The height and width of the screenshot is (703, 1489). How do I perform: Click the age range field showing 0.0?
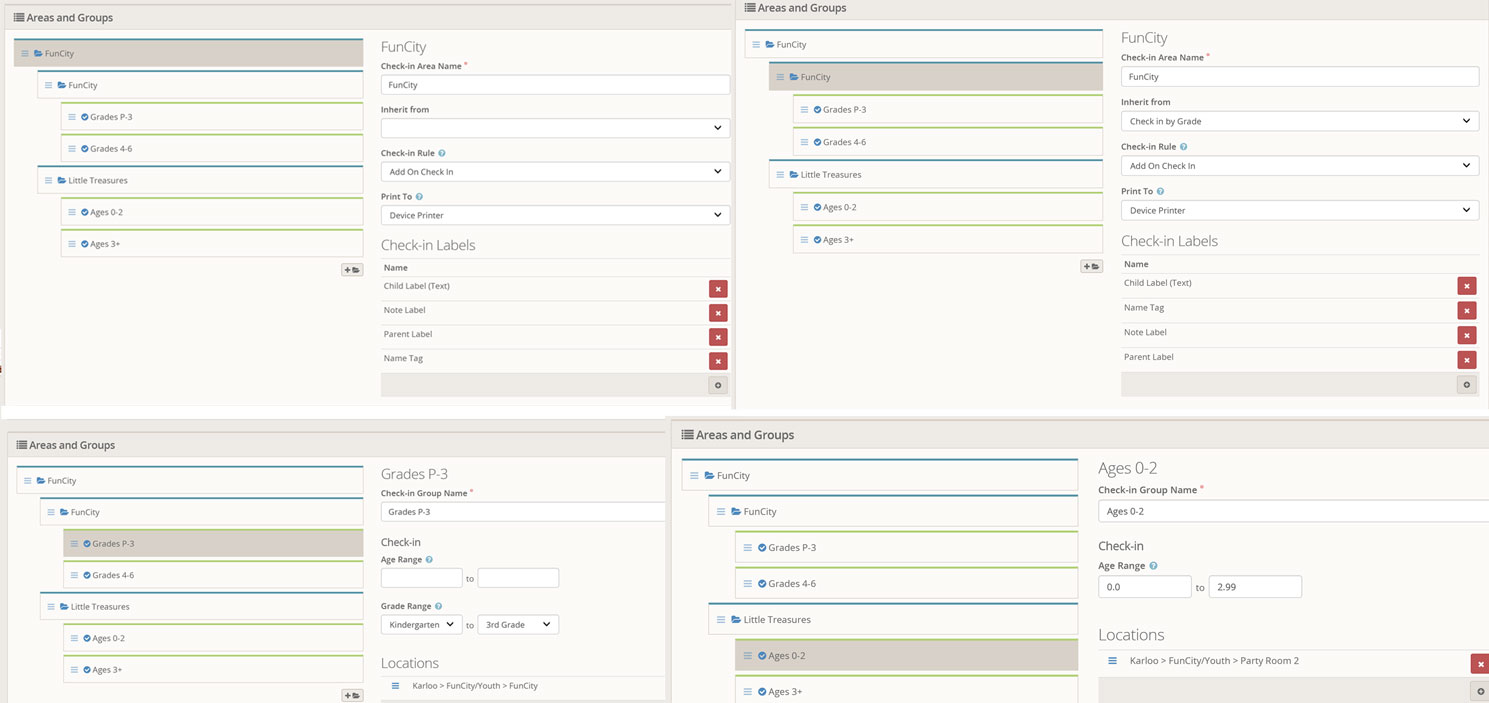tap(1144, 587)
